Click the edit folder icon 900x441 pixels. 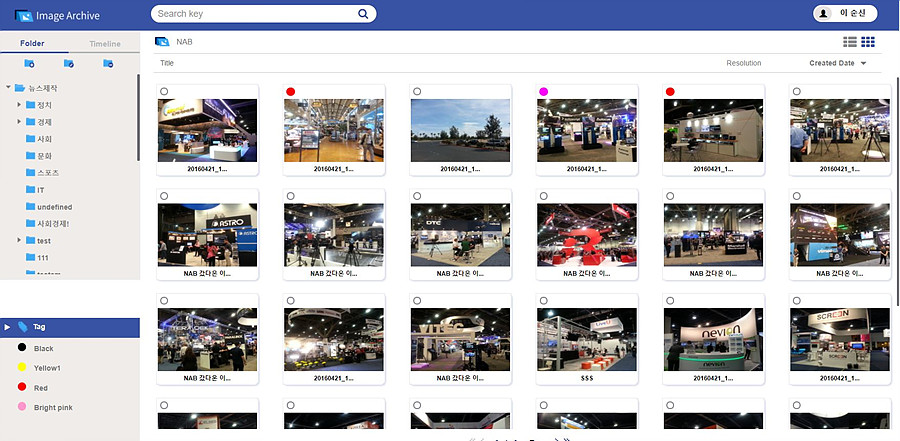68,63
